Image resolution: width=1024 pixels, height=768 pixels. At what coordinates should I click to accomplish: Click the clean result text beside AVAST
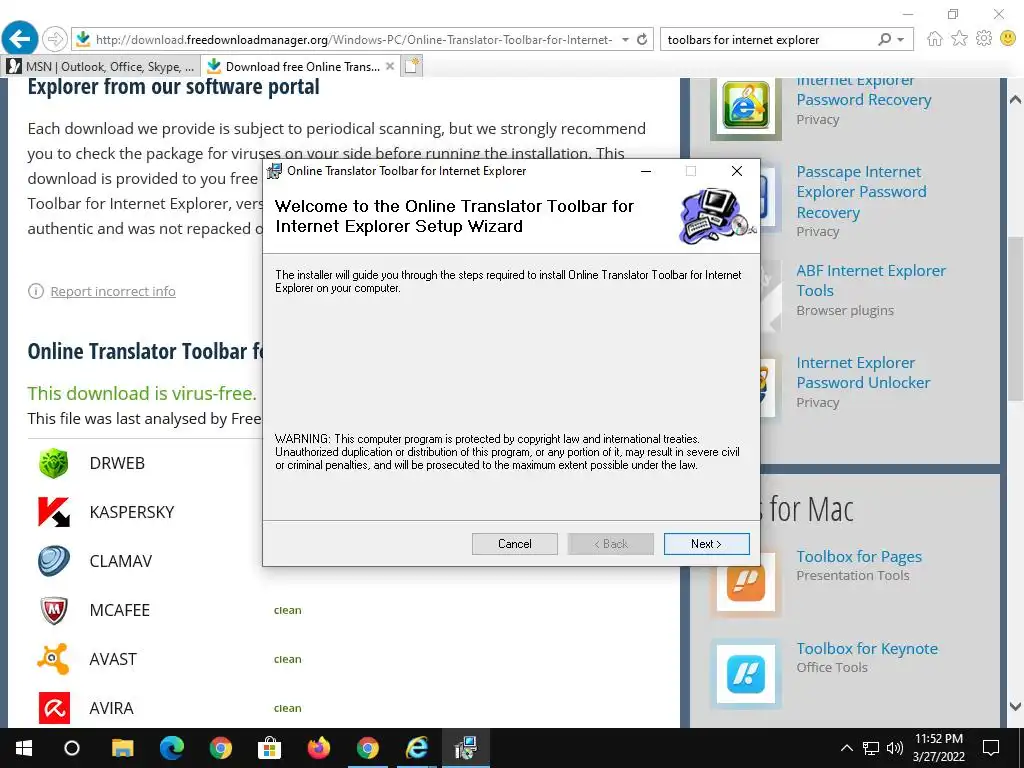[287, 659]
